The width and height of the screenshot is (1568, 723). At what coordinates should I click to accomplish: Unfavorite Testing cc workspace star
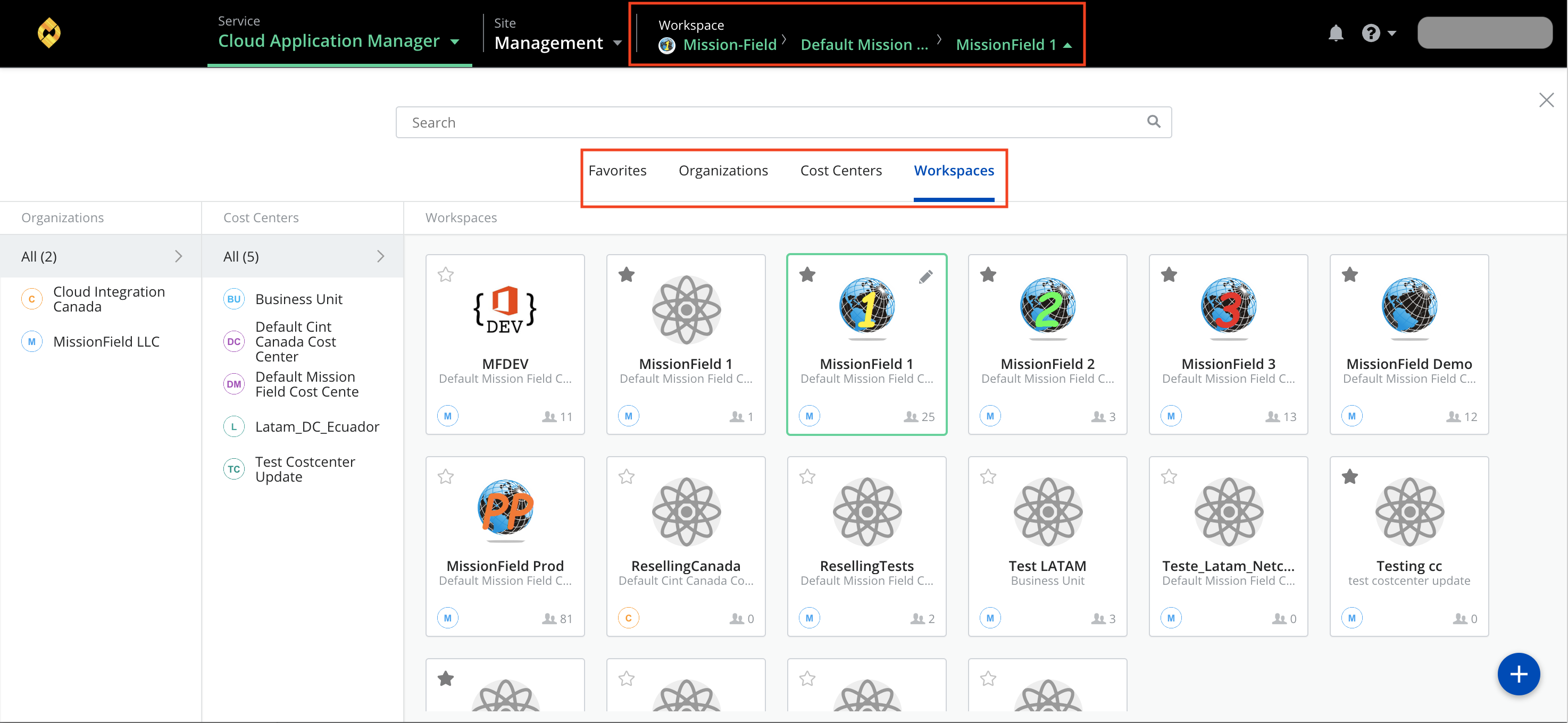pos(1349,476)
